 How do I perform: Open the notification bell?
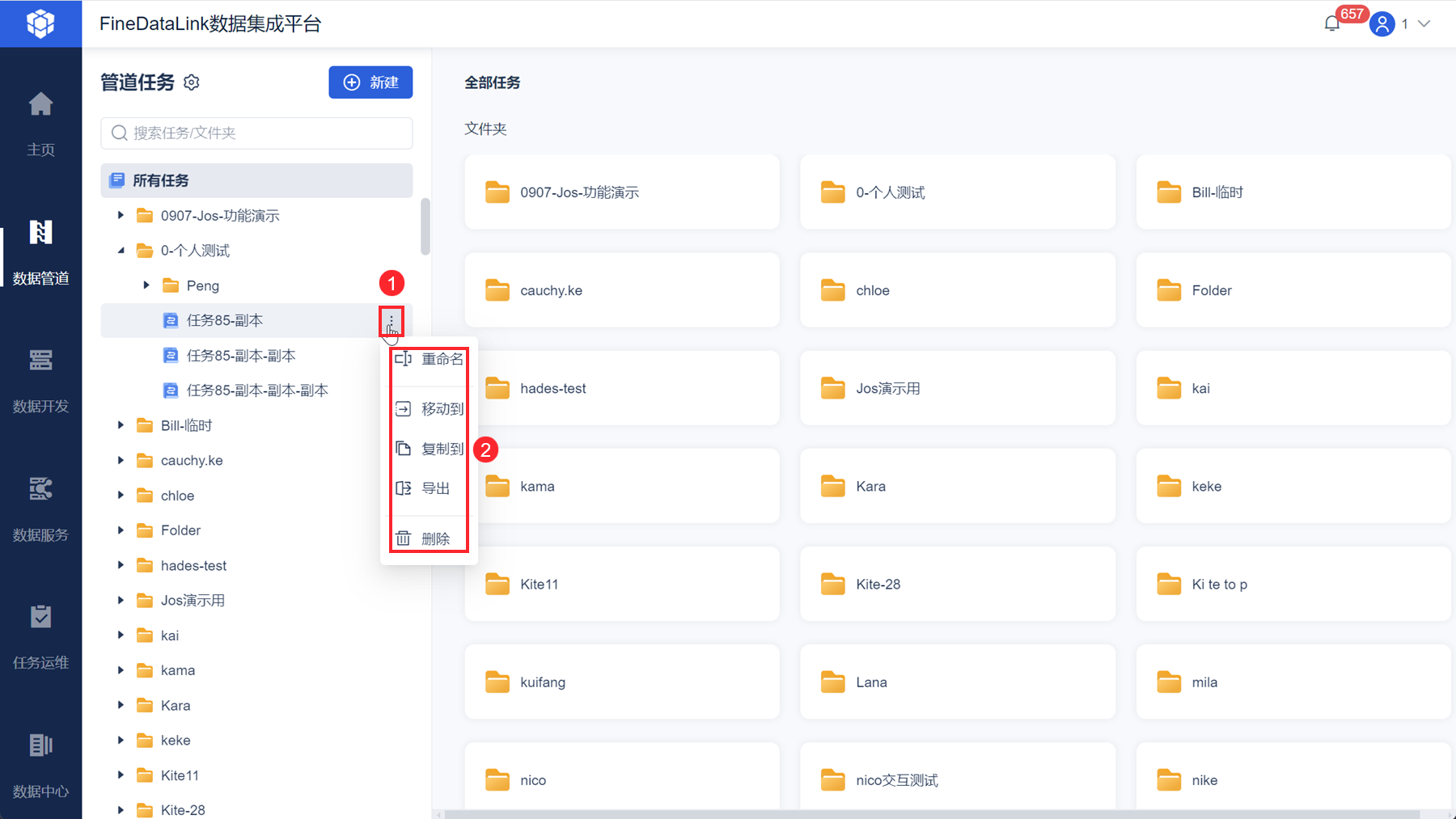click(1332, 23)
